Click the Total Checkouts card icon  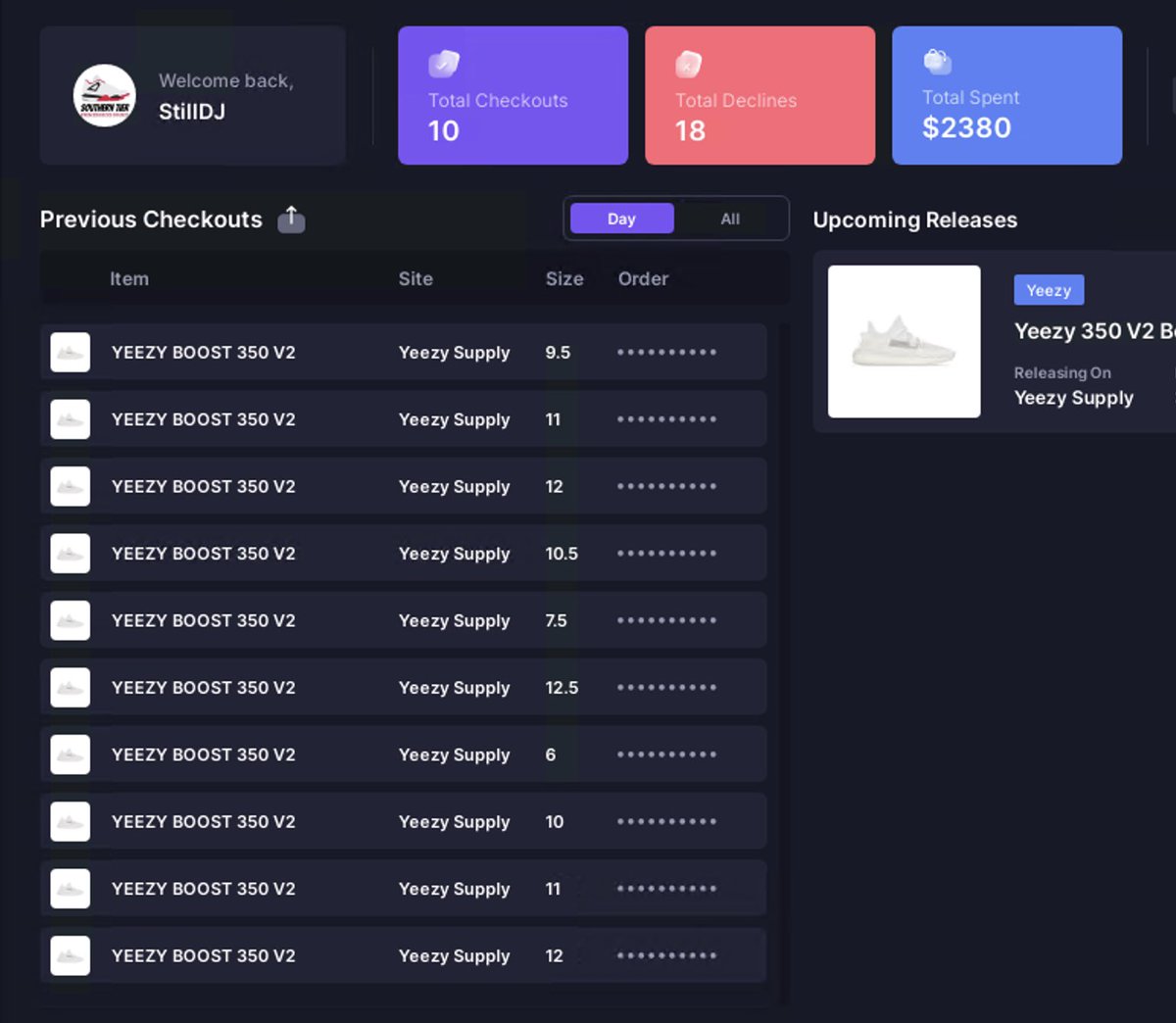click(x=444, y=64)
